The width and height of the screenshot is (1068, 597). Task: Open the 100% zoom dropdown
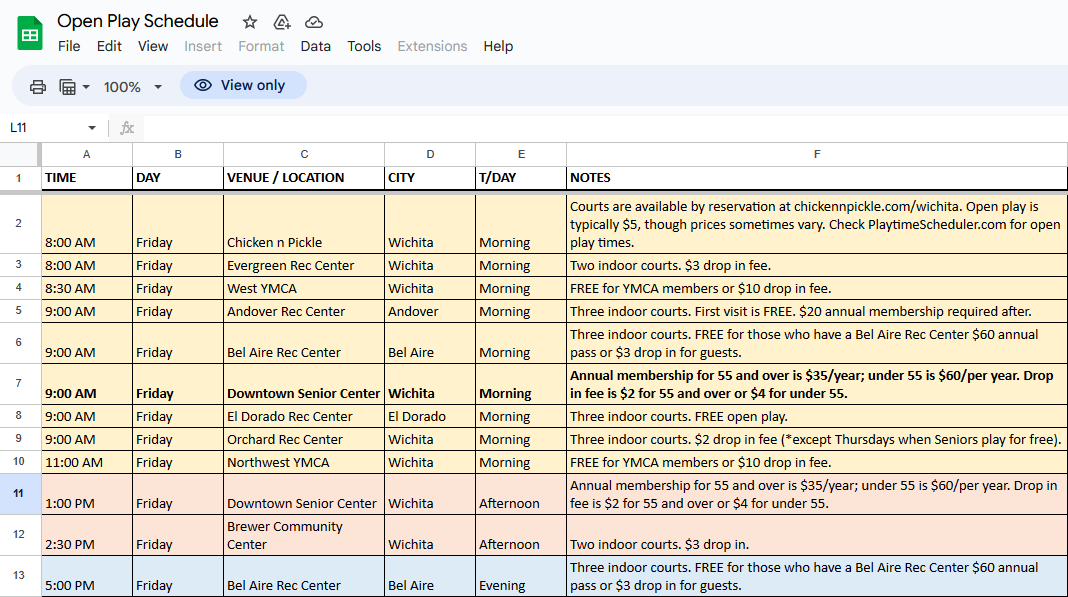click(132, 87)
